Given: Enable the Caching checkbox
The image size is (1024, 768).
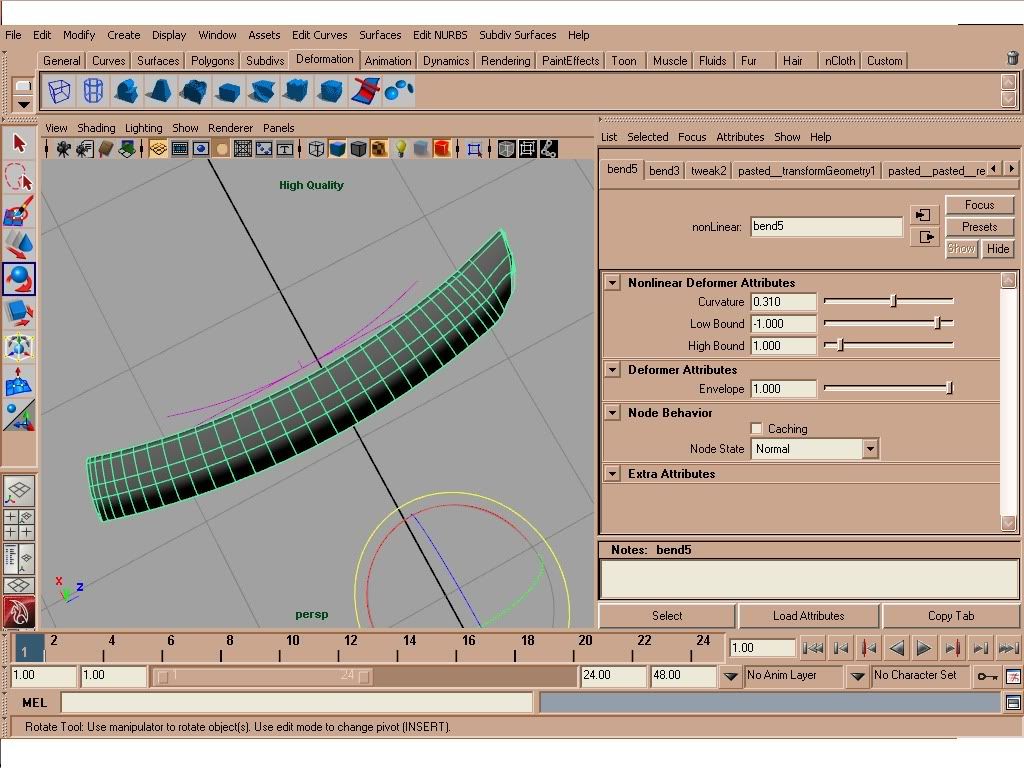Looking at the screenshot, I should (x=756, y=429).
